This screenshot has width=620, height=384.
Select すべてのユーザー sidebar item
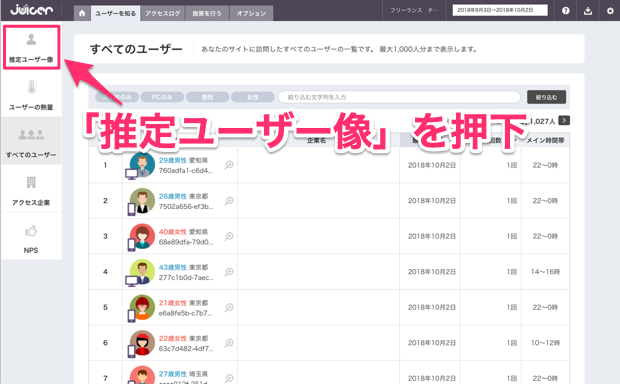(x=31, y=141)
